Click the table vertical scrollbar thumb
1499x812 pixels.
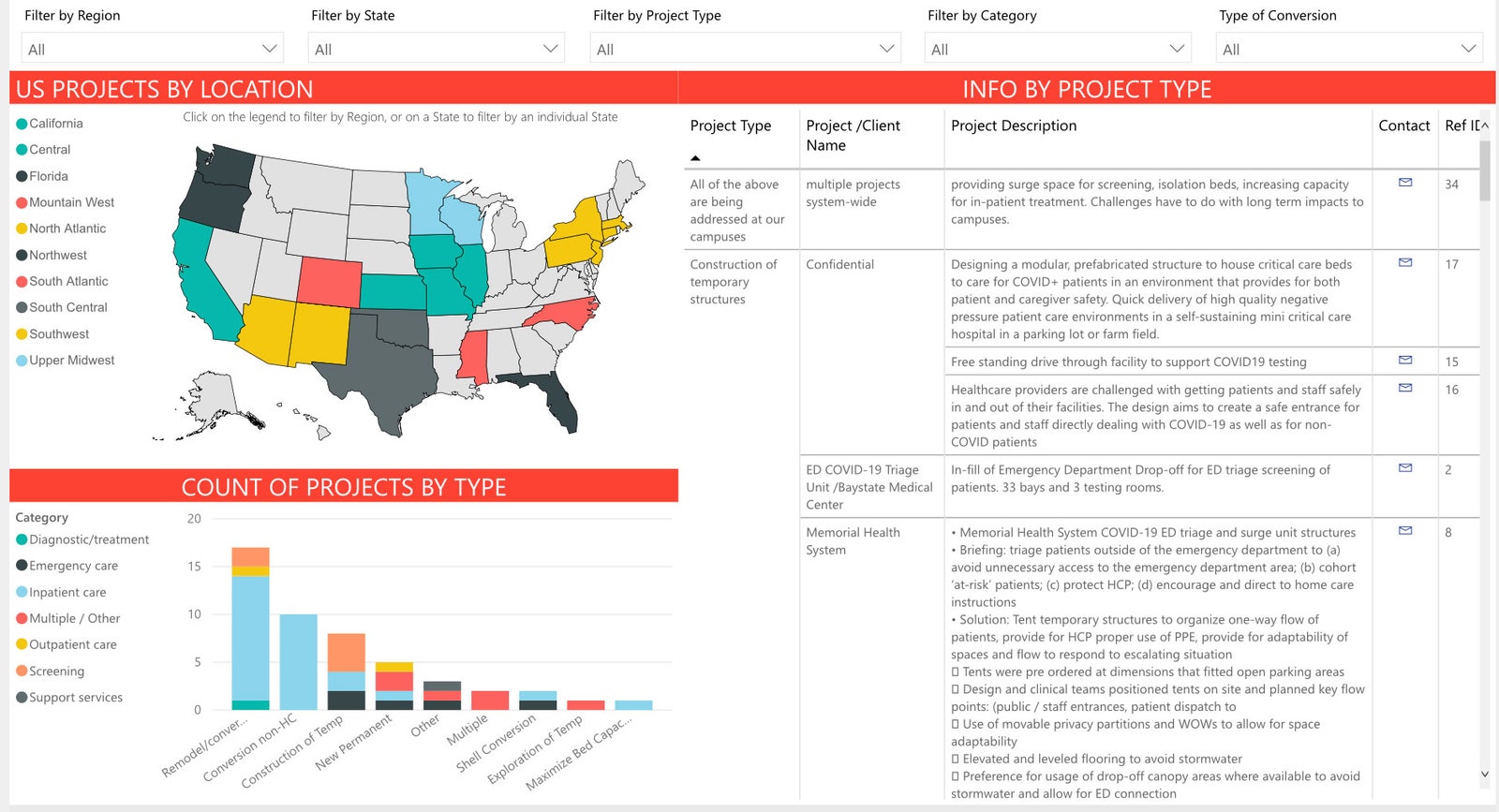(x=1485, y=170)
